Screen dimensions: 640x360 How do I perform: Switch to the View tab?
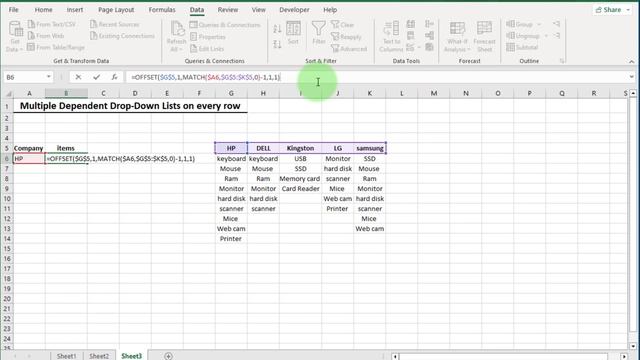point(258,9)
